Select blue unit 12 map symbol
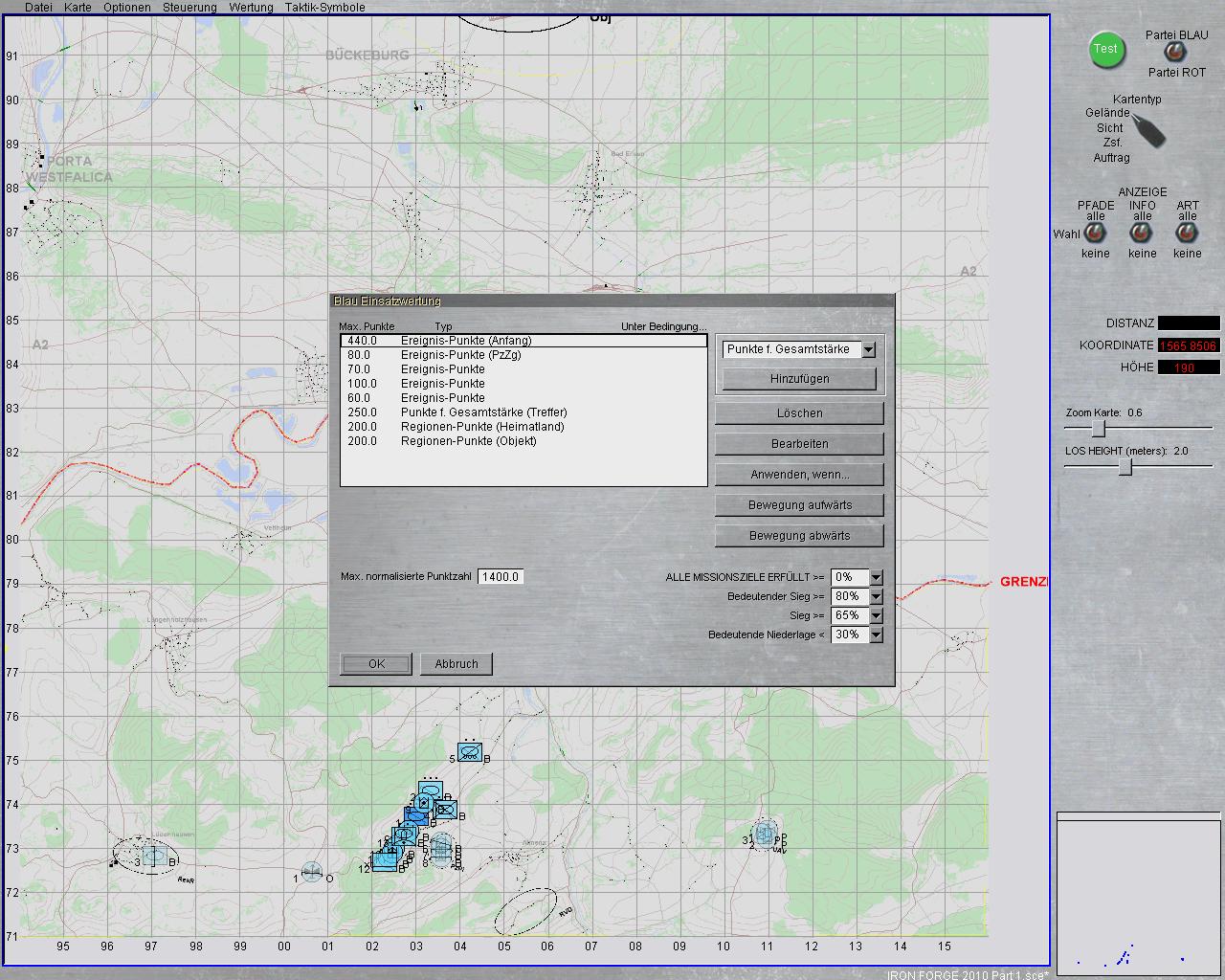1225x980 pixels. click(385, 859)
